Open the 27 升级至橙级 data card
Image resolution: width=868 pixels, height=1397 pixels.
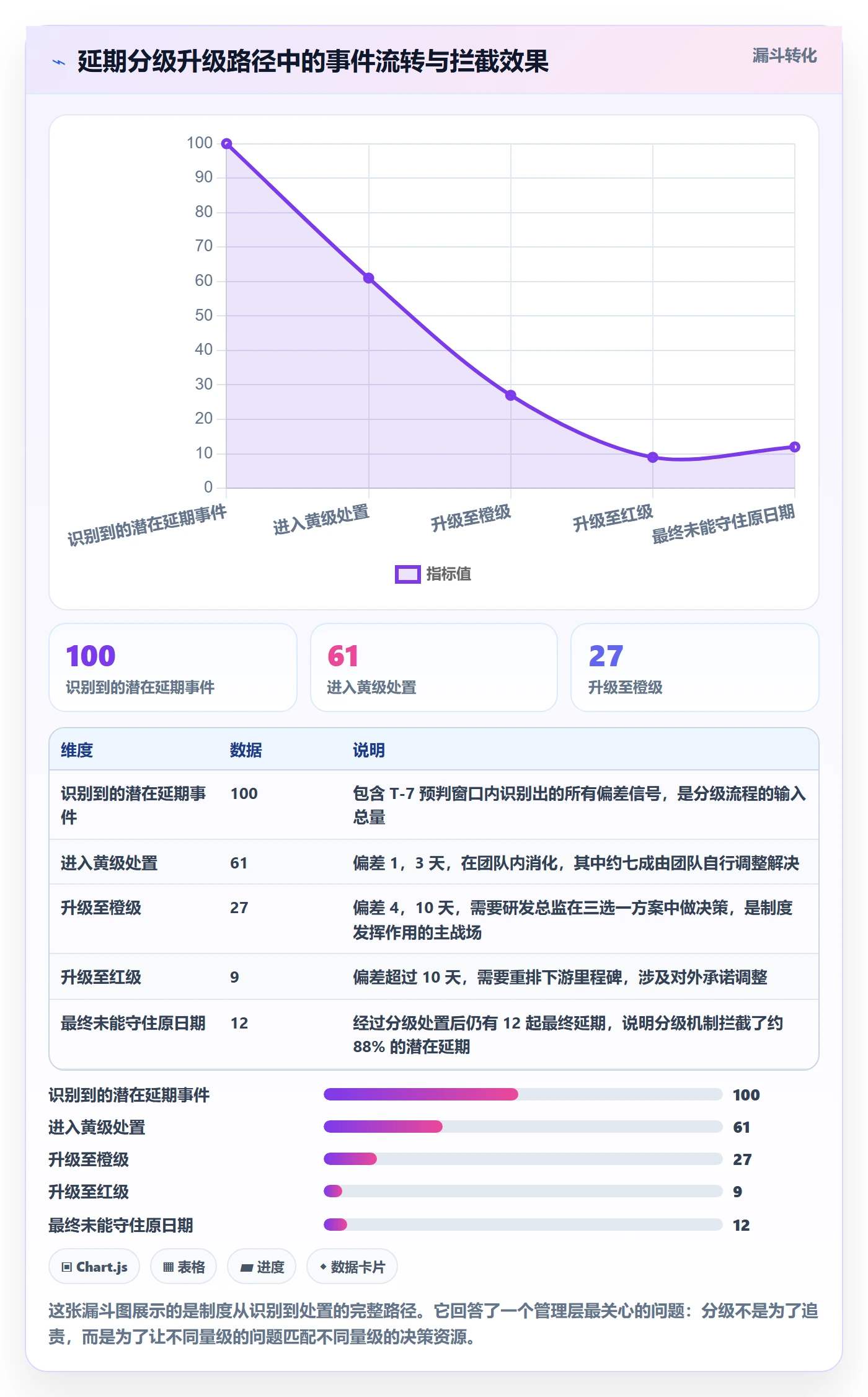(695, 667)
